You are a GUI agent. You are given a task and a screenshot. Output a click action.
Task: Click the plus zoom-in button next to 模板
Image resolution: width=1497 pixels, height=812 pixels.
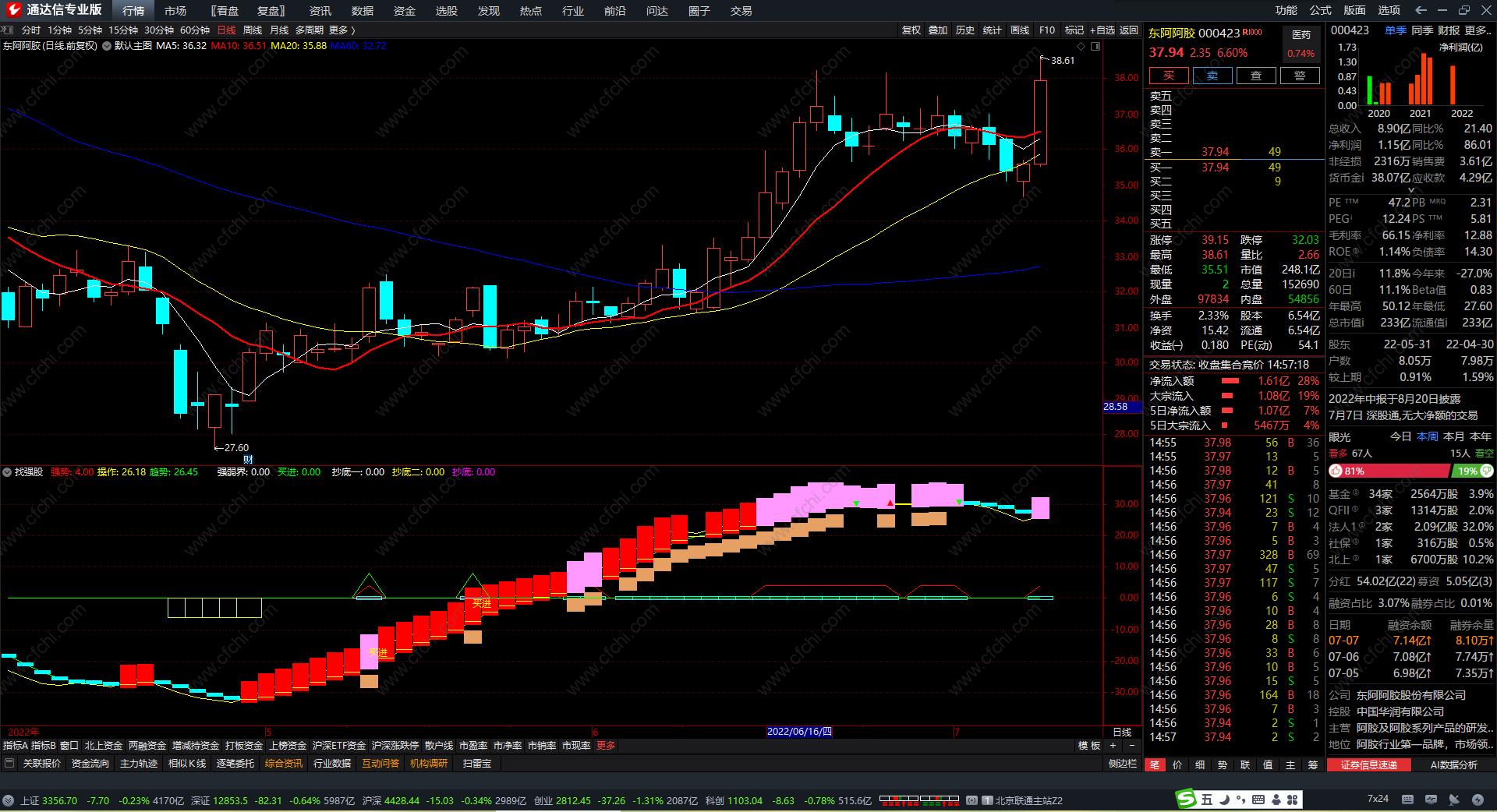[1113, 746]
